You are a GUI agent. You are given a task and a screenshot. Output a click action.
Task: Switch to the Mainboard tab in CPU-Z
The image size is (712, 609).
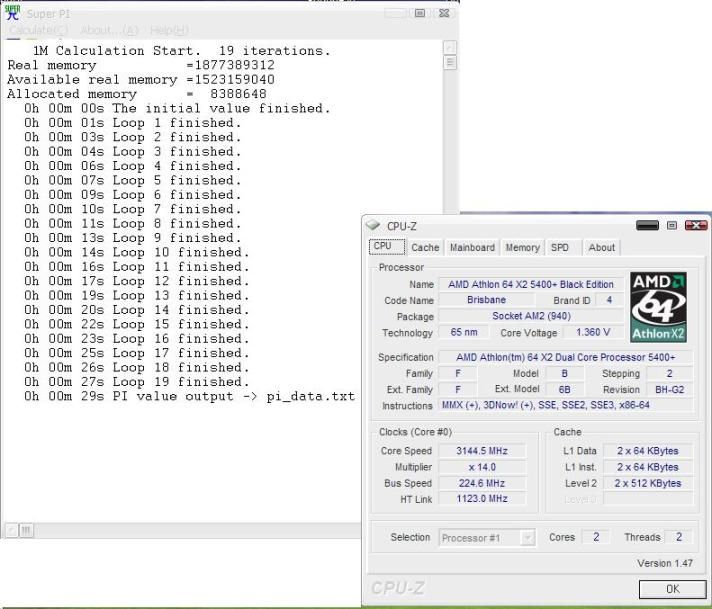pos(472,248)
